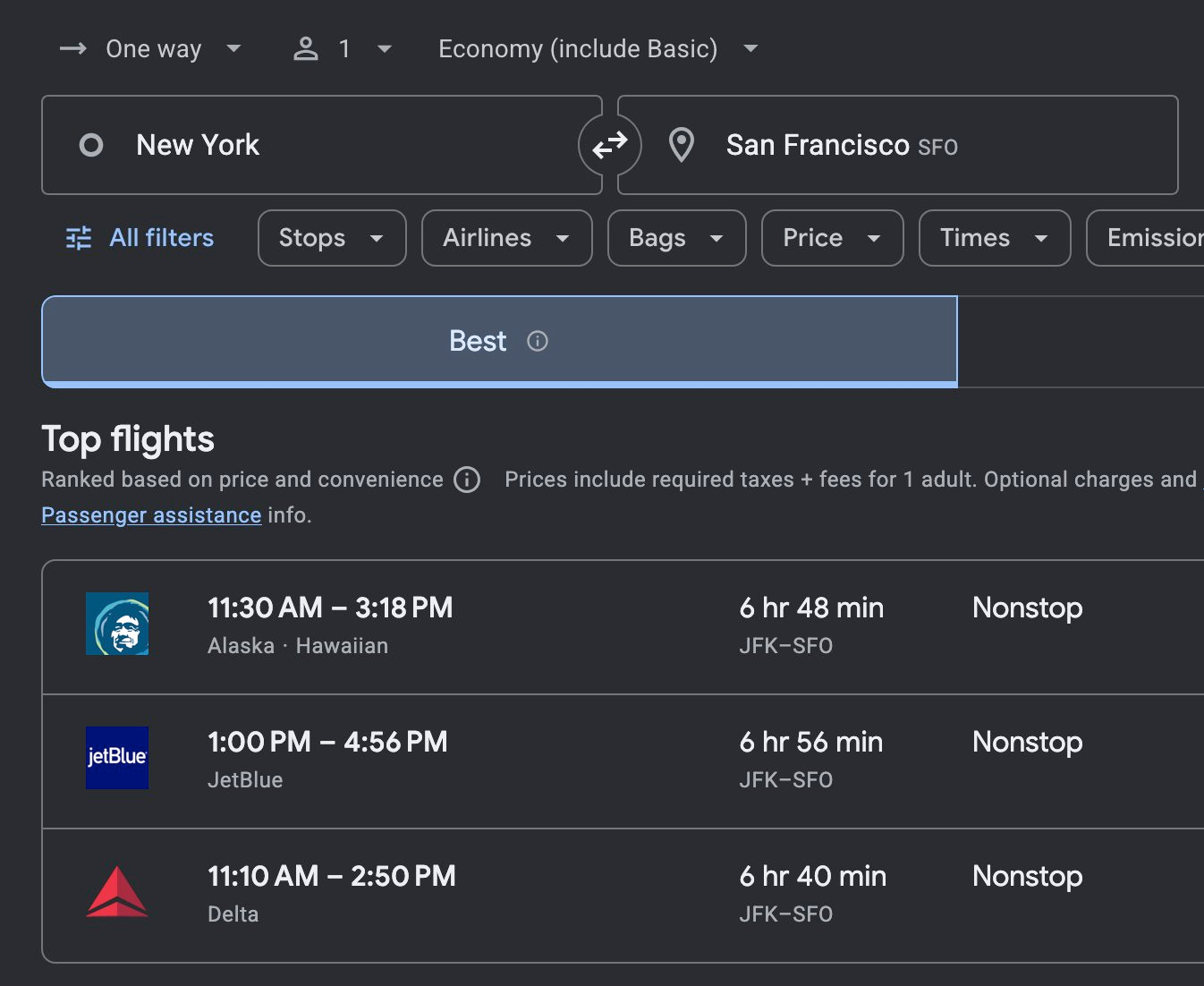
Task: Open the passenger count dropdown
Action: point(343,48)
